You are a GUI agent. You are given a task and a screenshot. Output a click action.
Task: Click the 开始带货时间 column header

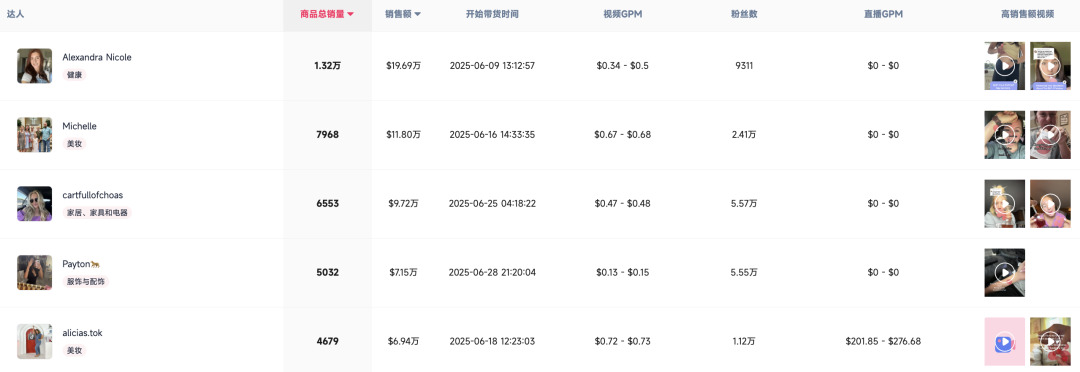point(492,14)
